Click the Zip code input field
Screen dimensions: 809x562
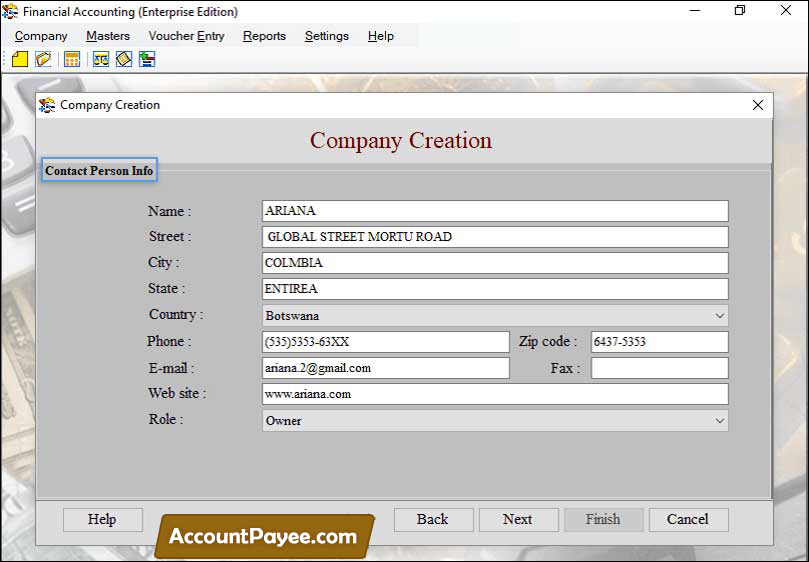tap(659, 342)
